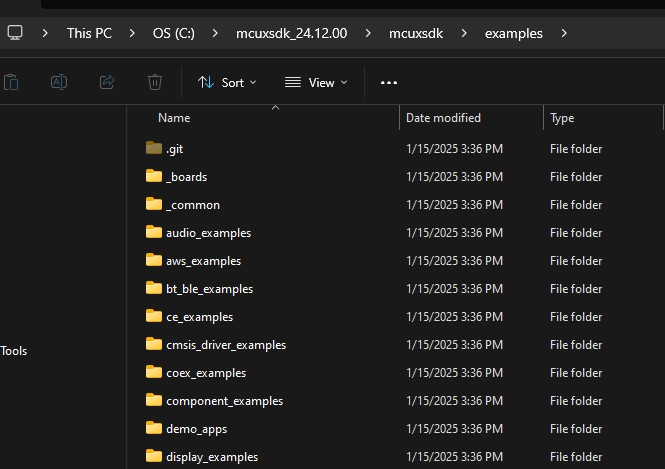Select the display_examples folder name
Screen dimensions: 665x469
point(212,457)
